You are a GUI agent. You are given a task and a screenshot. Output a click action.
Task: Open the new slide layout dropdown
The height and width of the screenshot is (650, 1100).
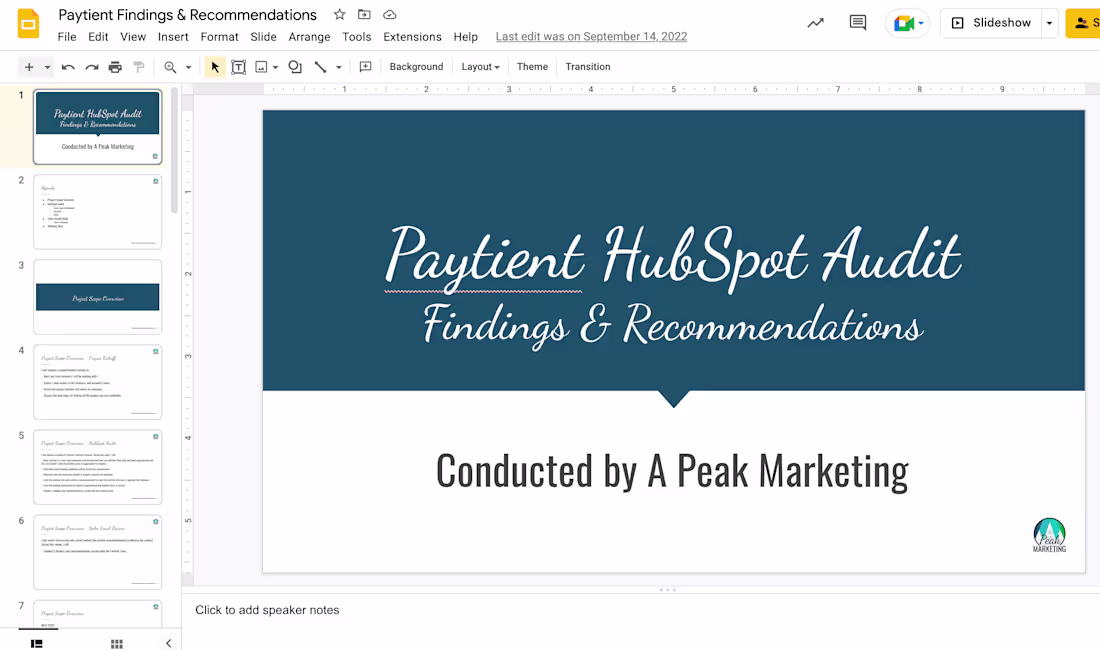(x=44, y=66)
